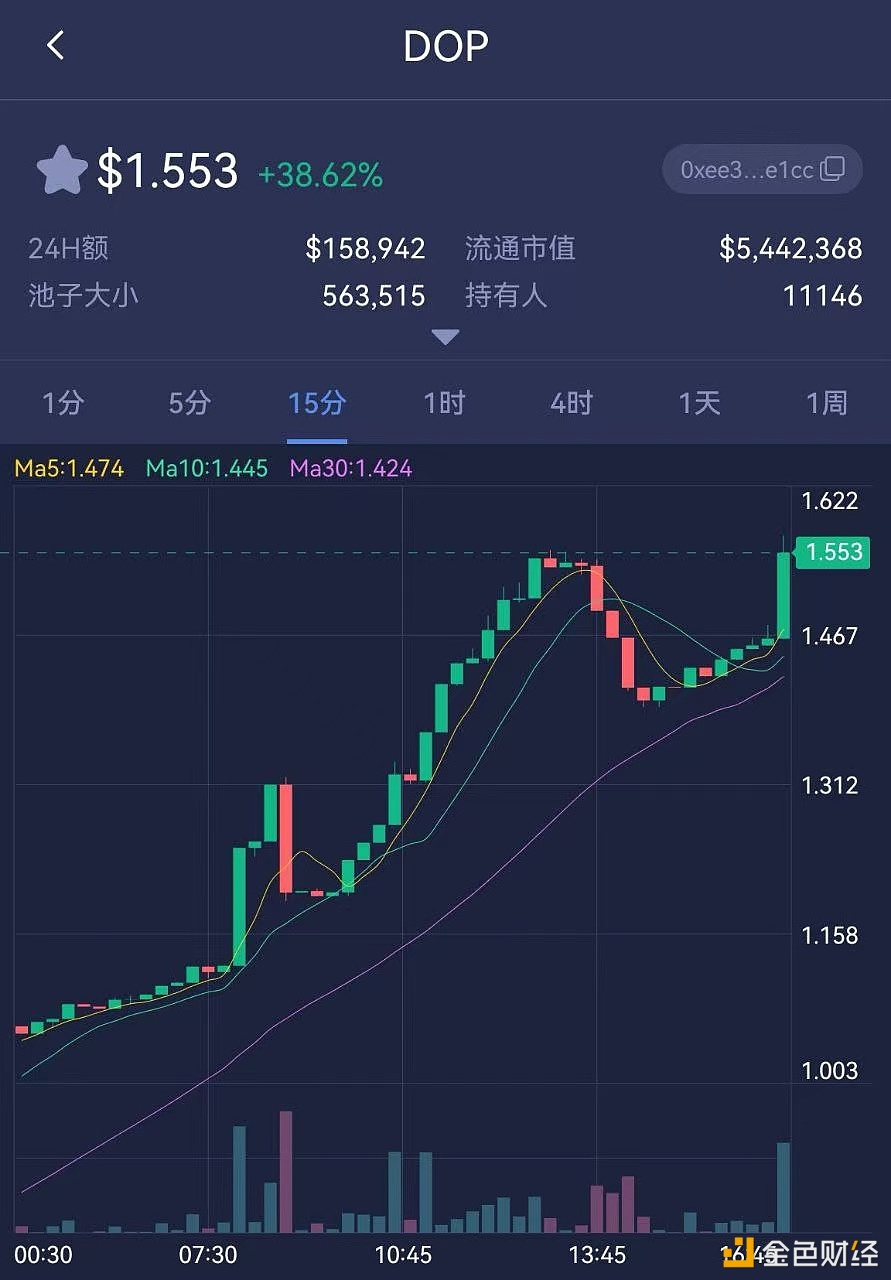891x1280 pixels.
Task: Copy the contract address icon
Action: coord(832,170)
